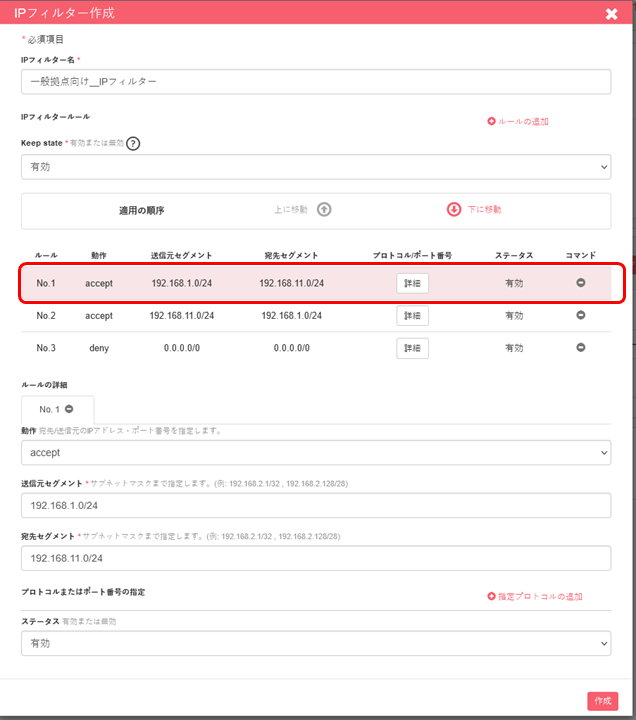Click the ルールの追加 link
The width and height of the screenshot is (636, 720).
tap(523, 121)
